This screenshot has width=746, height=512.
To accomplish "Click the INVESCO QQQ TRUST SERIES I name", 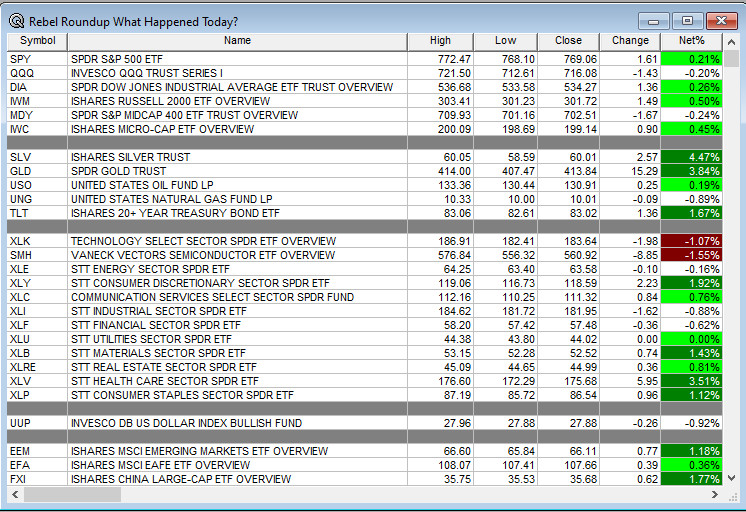I will tap(147, 73).
